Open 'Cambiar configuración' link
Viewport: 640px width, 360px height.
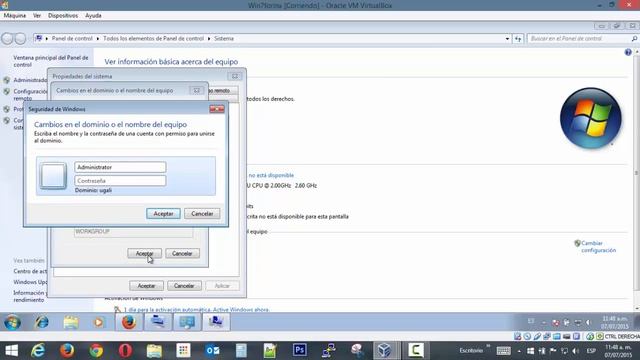click(598, 247)
